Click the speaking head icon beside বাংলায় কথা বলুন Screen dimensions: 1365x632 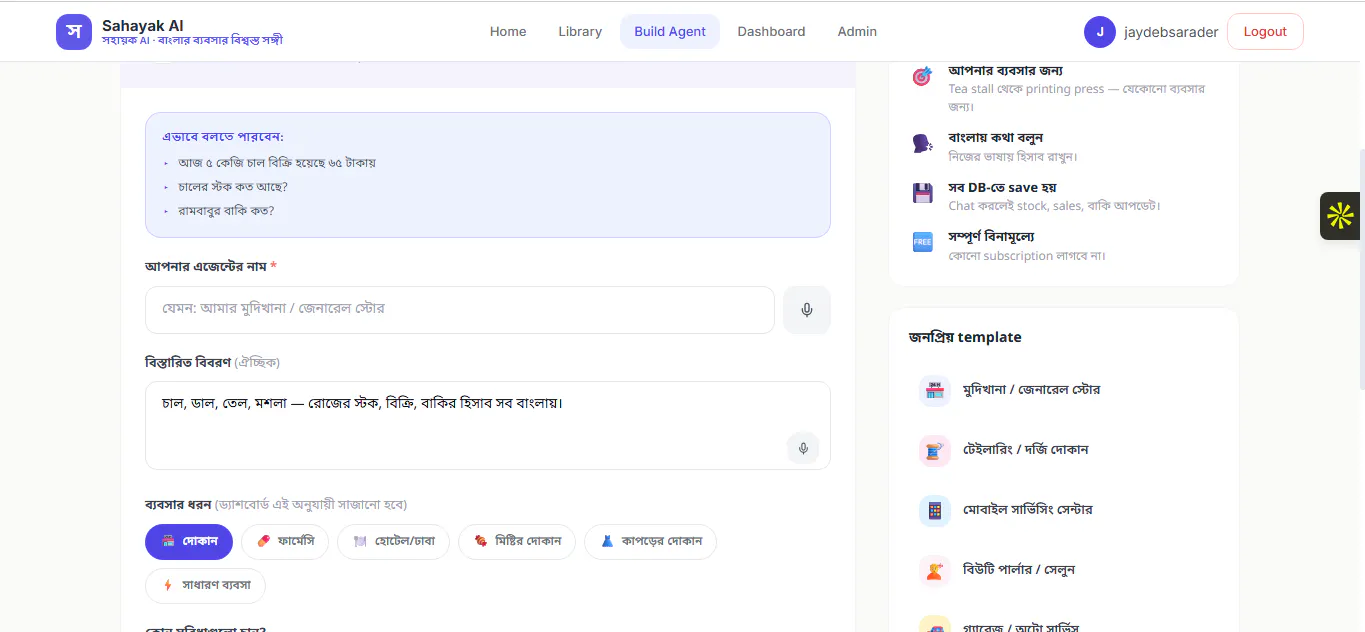[922, 144]
